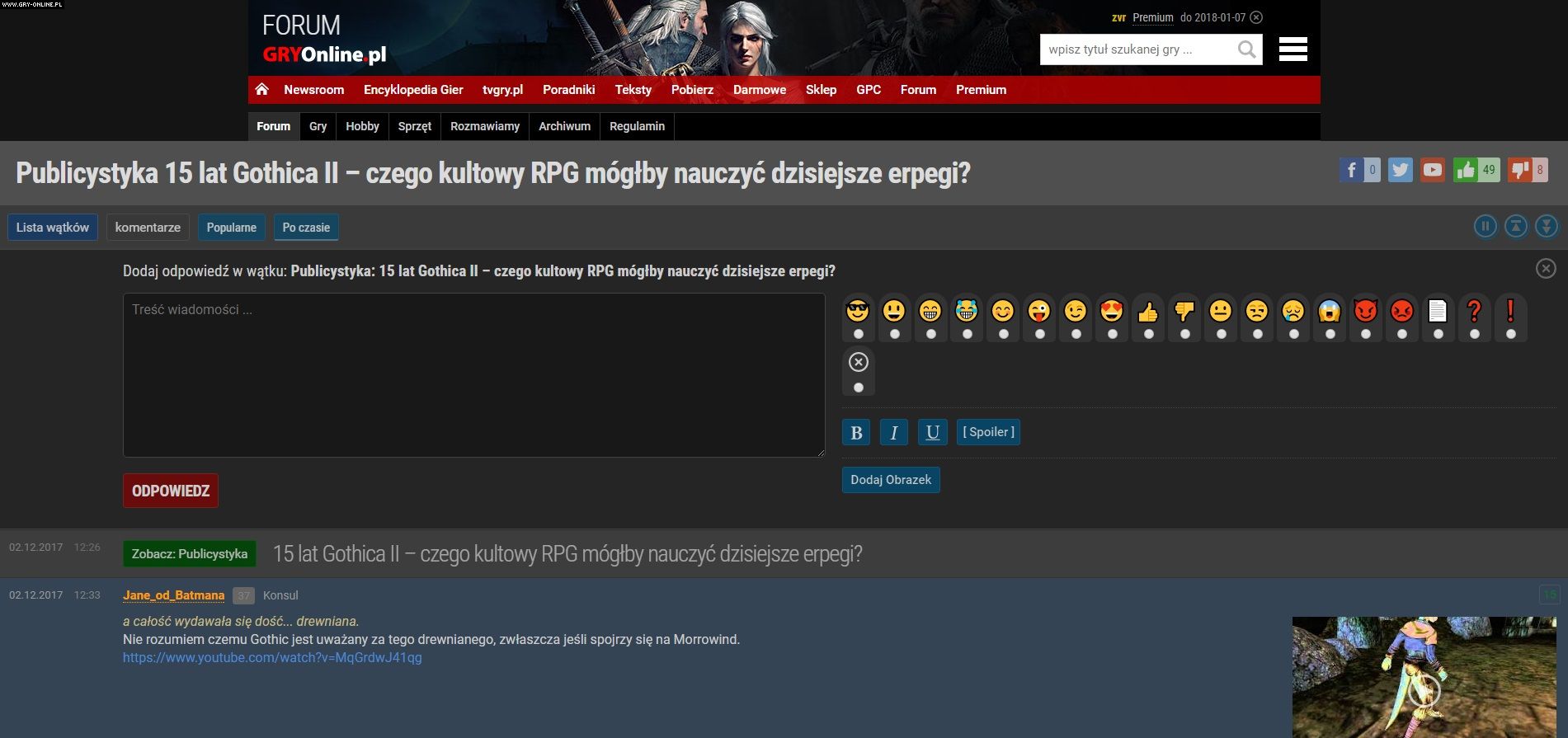Apply underline formatting with U button
1568x738 pixels.
(932, 432)
